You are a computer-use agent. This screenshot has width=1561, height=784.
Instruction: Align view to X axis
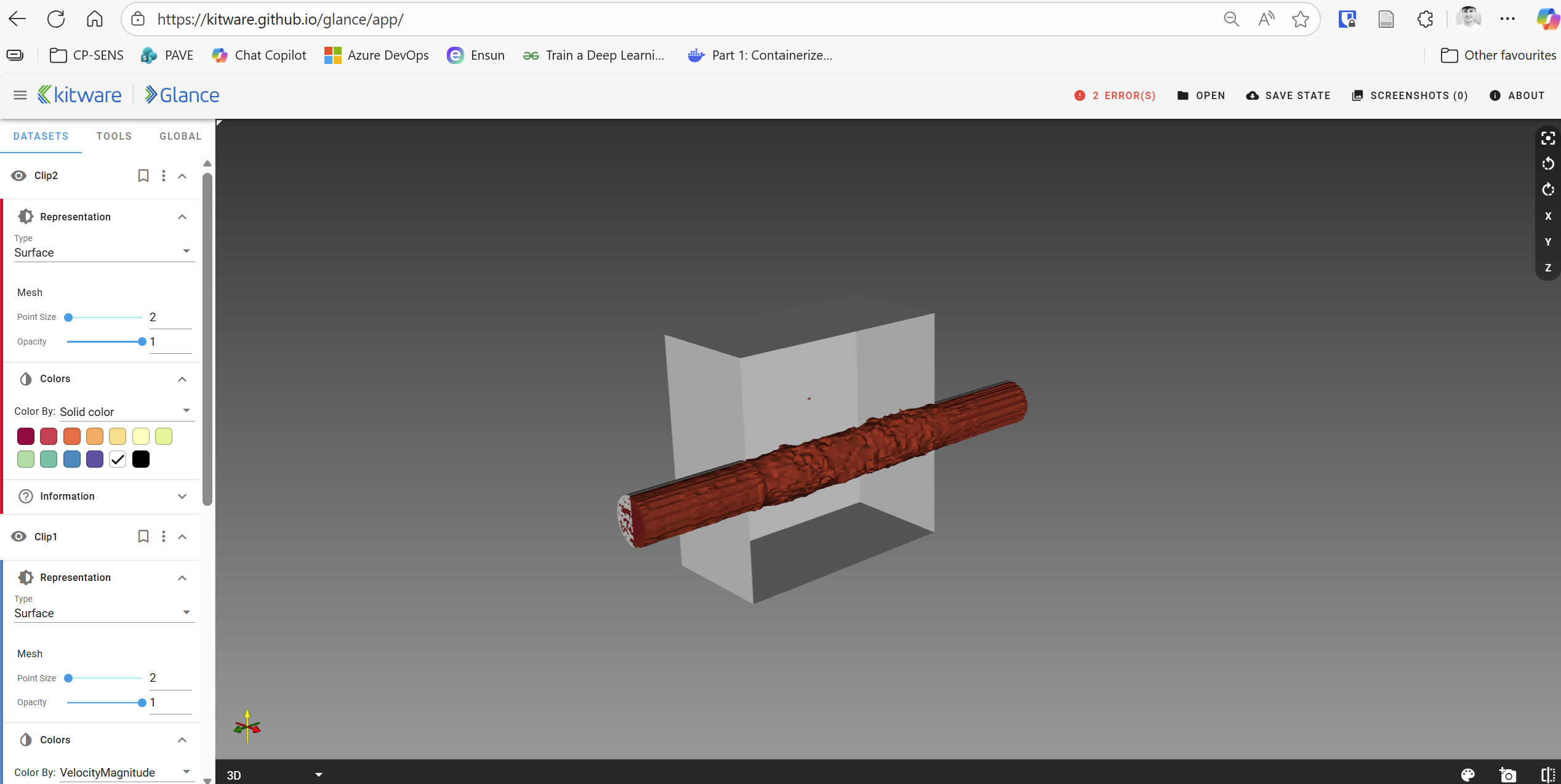pos(1547,216)
